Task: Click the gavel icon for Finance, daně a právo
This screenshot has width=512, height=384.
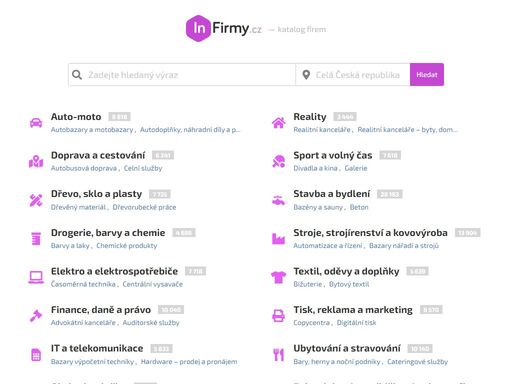Action: pyautogui.click(x=36, y=316)
